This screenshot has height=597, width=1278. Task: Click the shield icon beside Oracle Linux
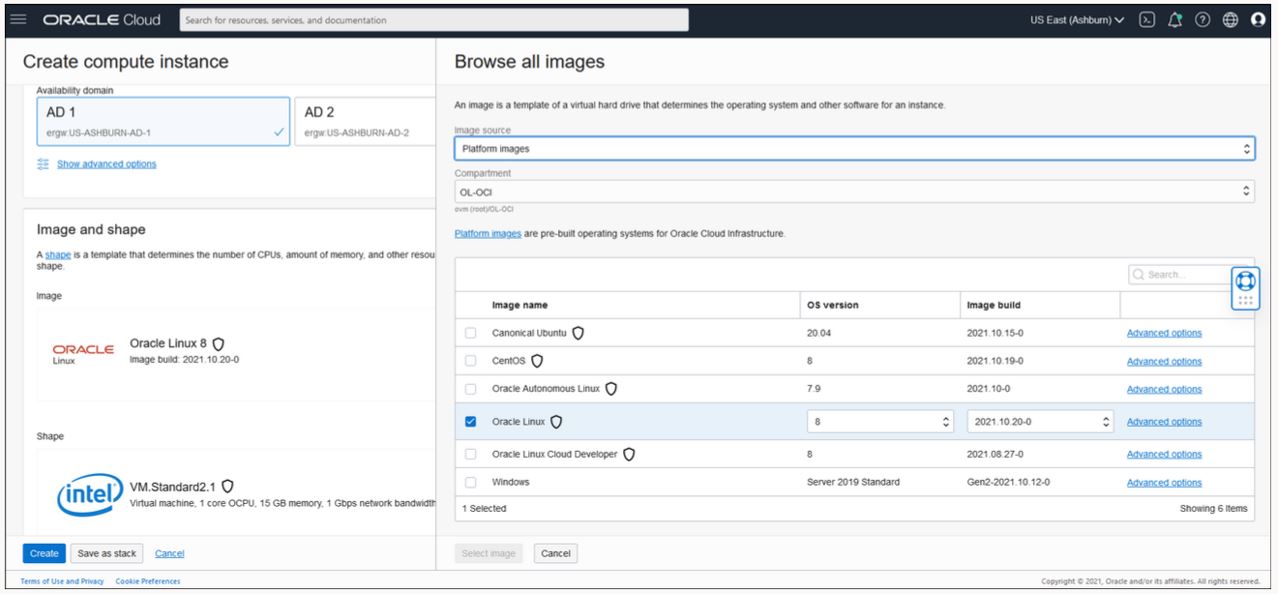pyautogui.click(x=558, y=421)
